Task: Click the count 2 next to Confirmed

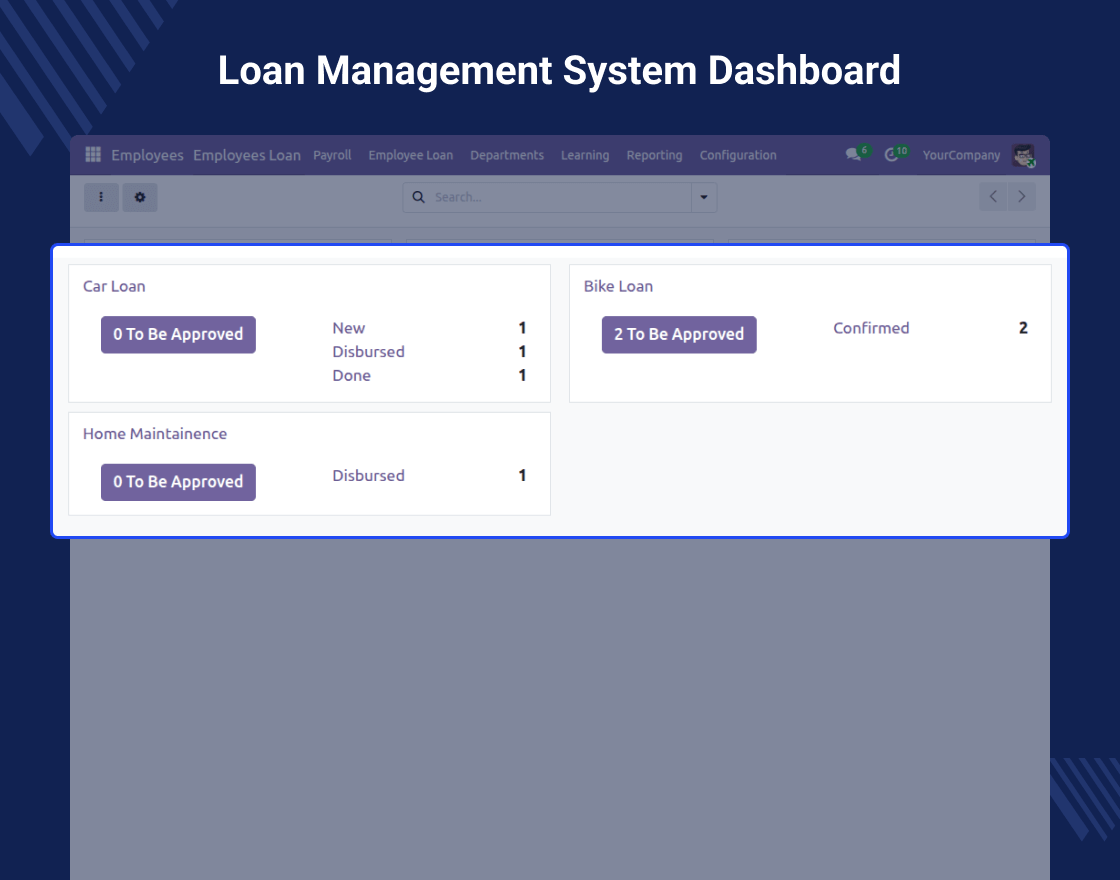Action: point(1023,328)
